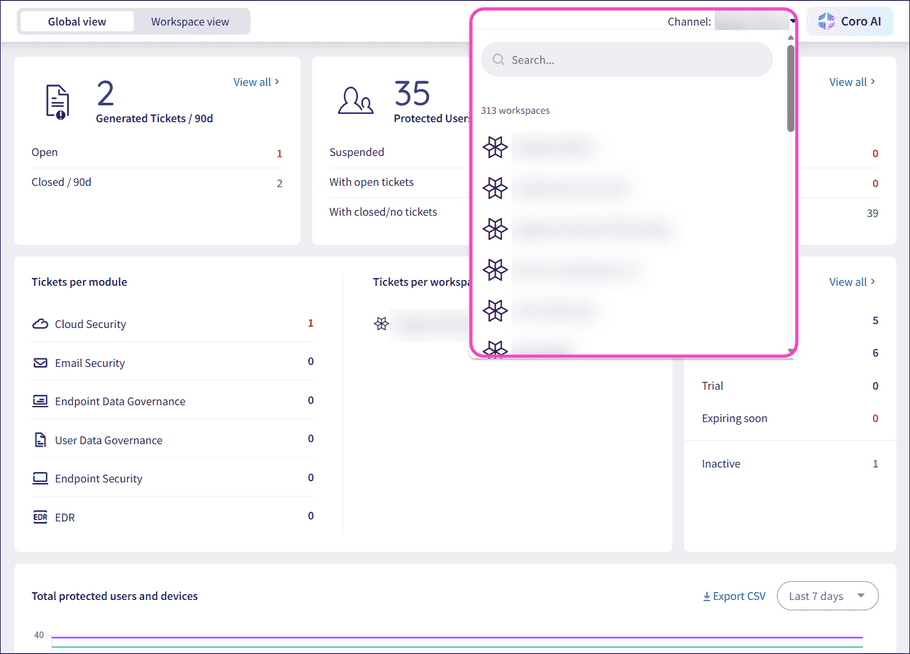Click the search magnifier icon
Image resolution: width=910 pixels, height=654 pixels.
[x=498, y=59]
